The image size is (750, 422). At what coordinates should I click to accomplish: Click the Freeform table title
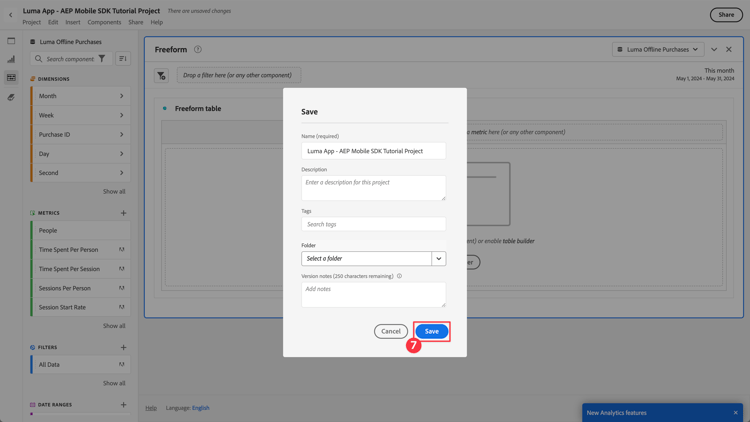coord(198,109)
